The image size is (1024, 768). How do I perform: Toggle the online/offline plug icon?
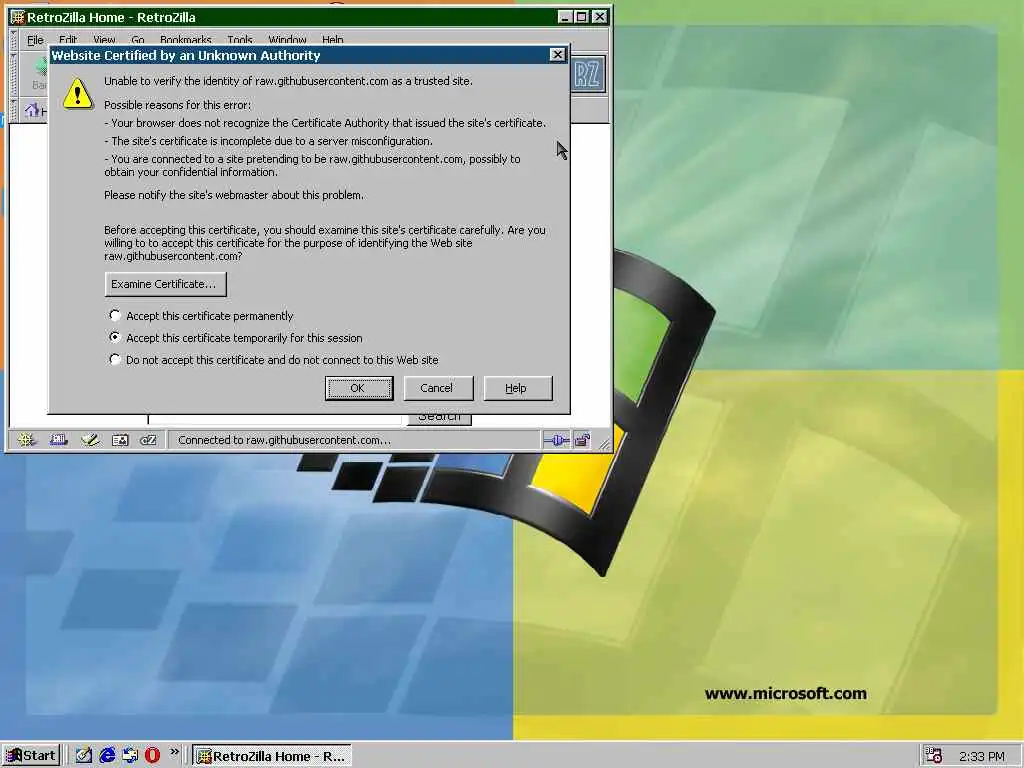coord(556,440)
